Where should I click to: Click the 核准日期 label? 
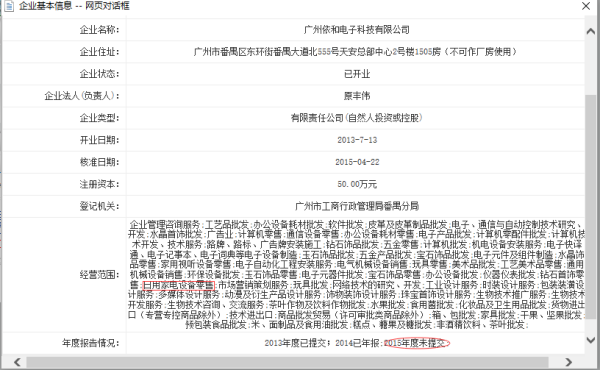coord(99,162)
